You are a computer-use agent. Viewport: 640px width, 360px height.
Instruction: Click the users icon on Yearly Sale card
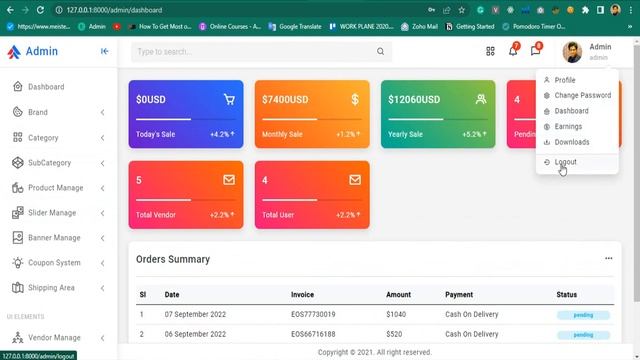pos(481,99)
